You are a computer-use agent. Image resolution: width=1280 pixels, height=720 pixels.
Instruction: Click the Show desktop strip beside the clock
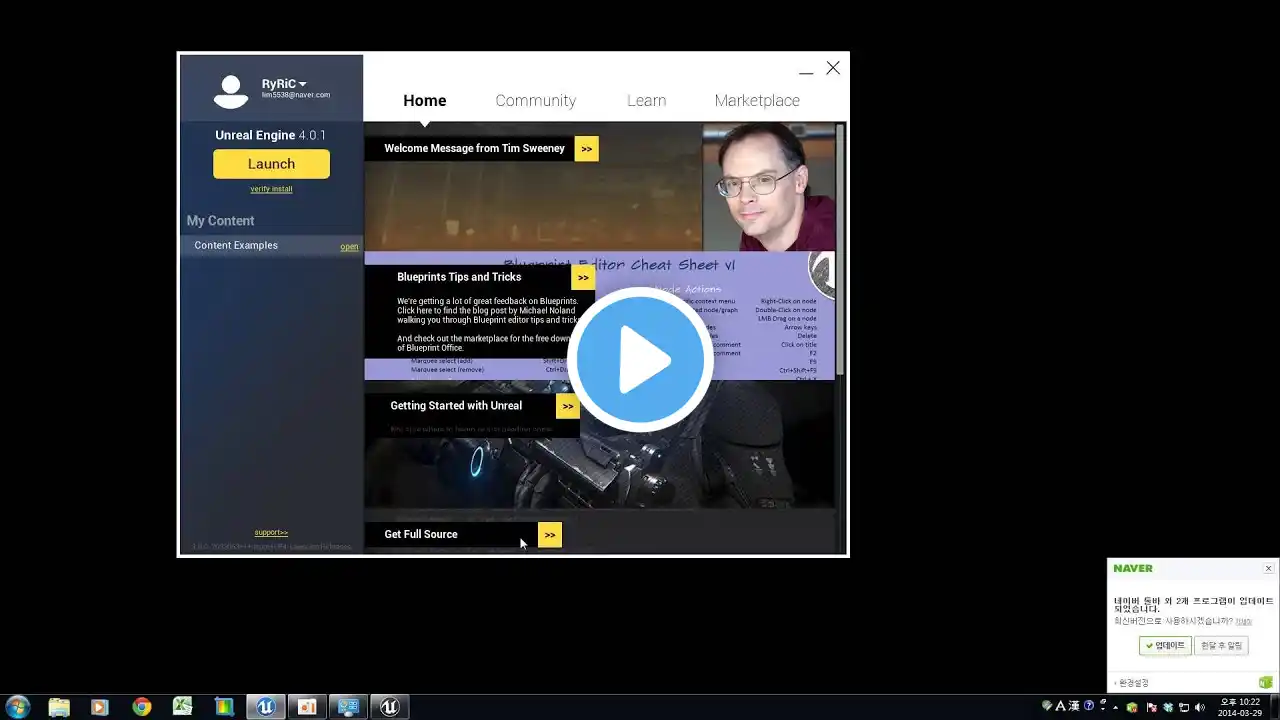1274,707
